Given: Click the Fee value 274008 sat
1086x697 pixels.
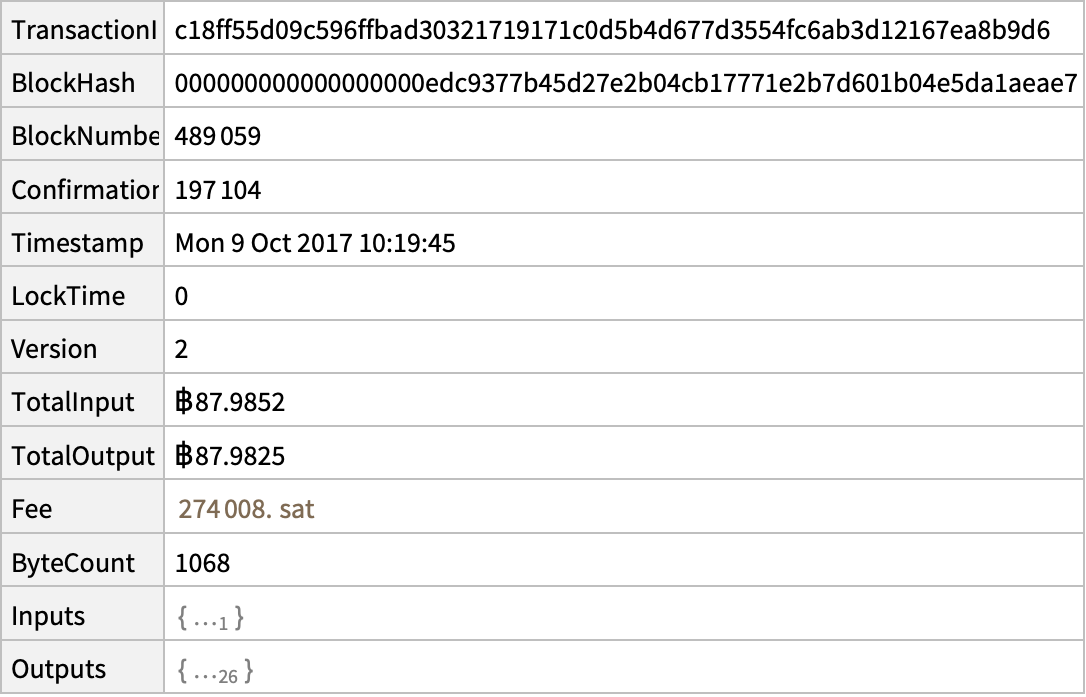Looking at the screenshot, I should point(247,509).
